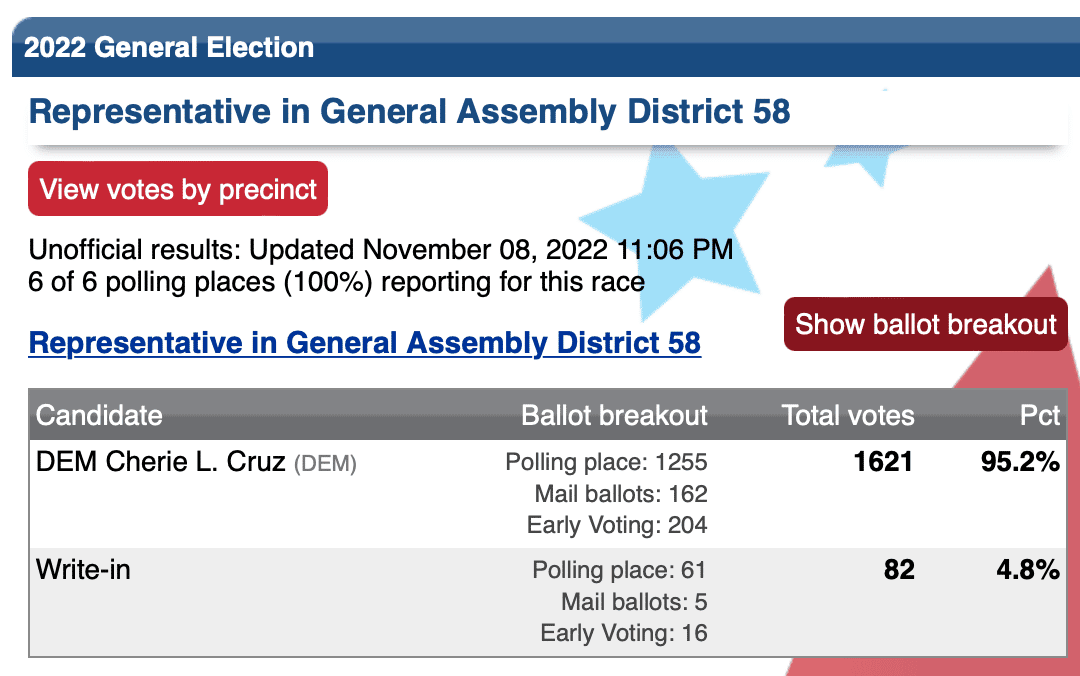Click the Show ballot breakout button
The width and height of the screenshot is (1080, 676).
pos(926,324)
